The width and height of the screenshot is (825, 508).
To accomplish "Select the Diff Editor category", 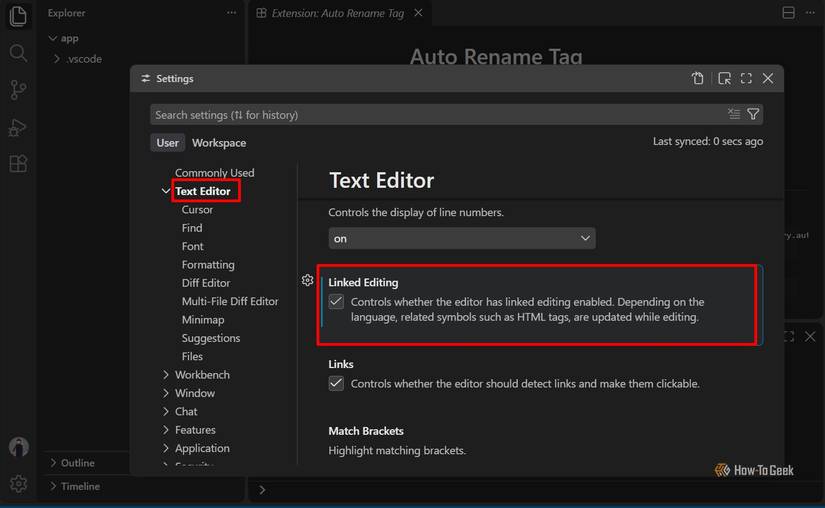I will [x=206, y=283].
